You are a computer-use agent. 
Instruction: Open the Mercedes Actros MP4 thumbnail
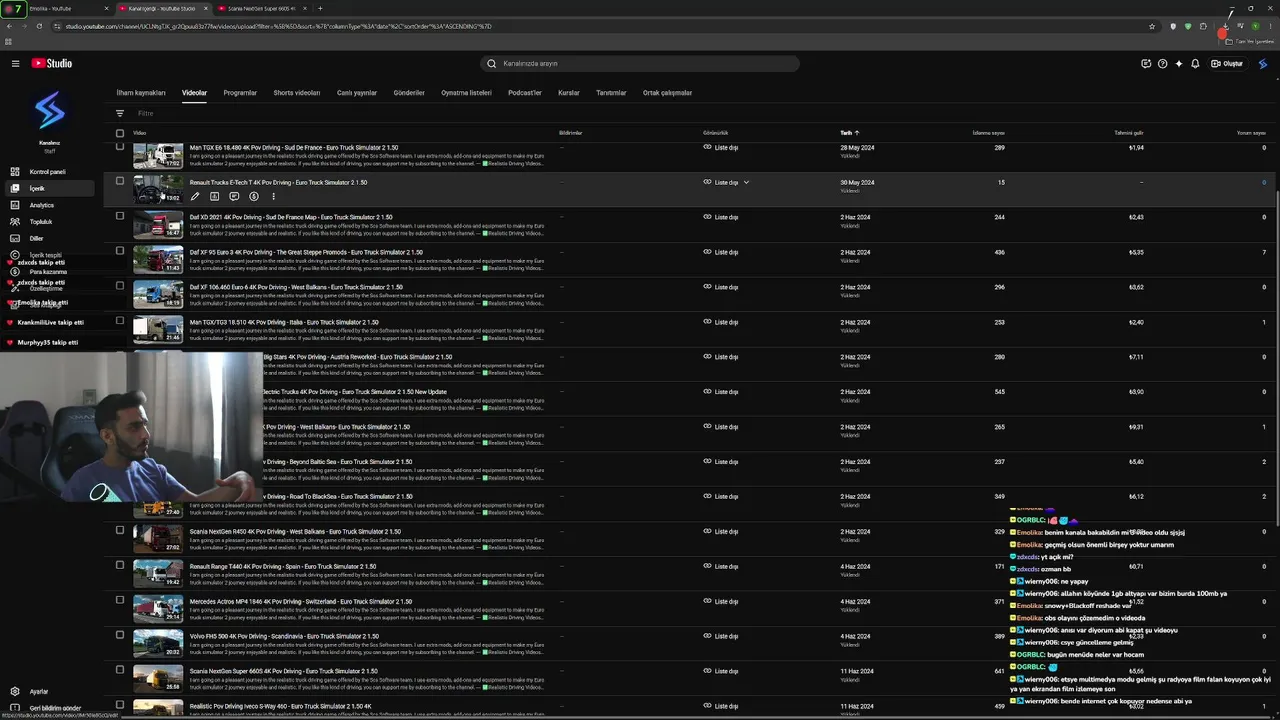[158, 609]
